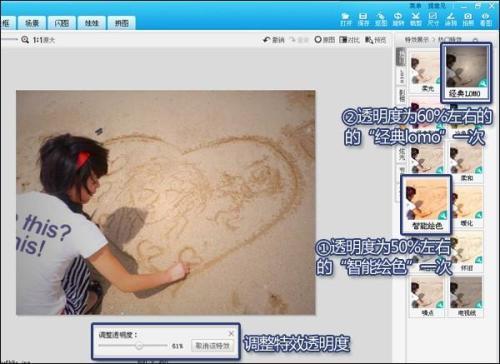Toggle the Original image (原图) view
Image resolution: width=500 pixels, height=364 pixels.
coord(325,40)
